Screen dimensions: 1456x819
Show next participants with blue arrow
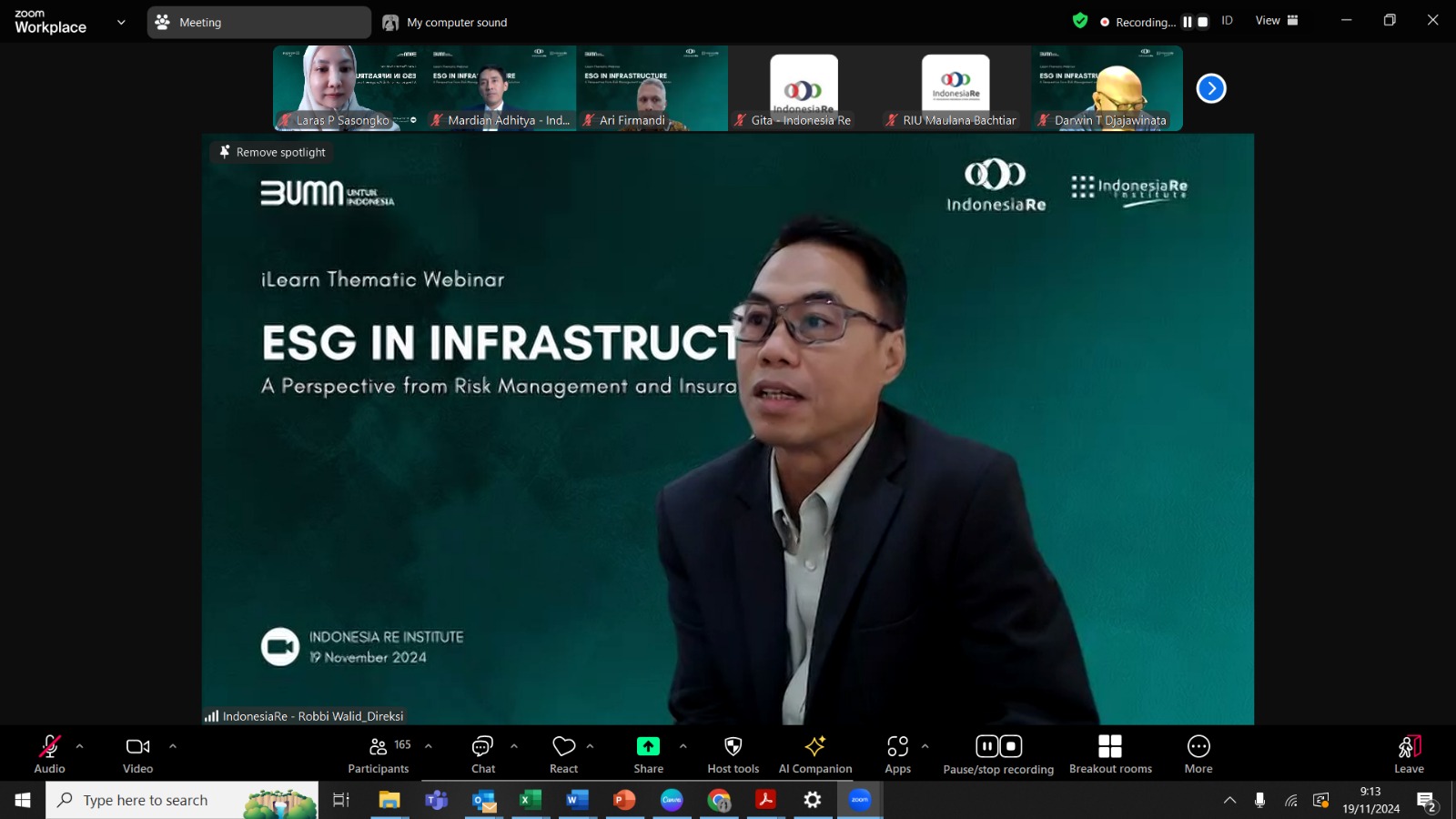click(x=1211, y=88)
